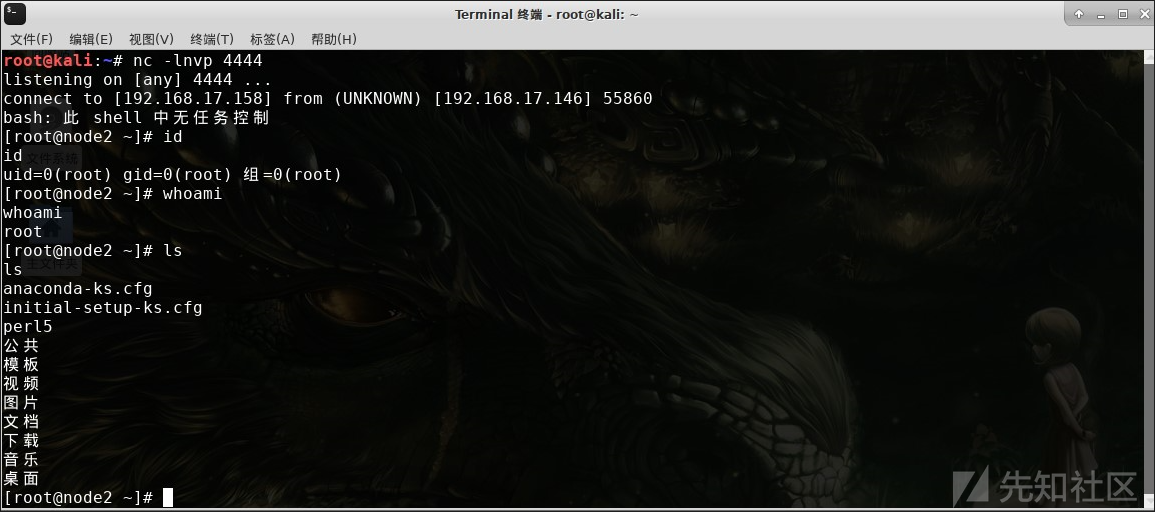Click the 'listening on [any] 4444 ...' line

138,80
